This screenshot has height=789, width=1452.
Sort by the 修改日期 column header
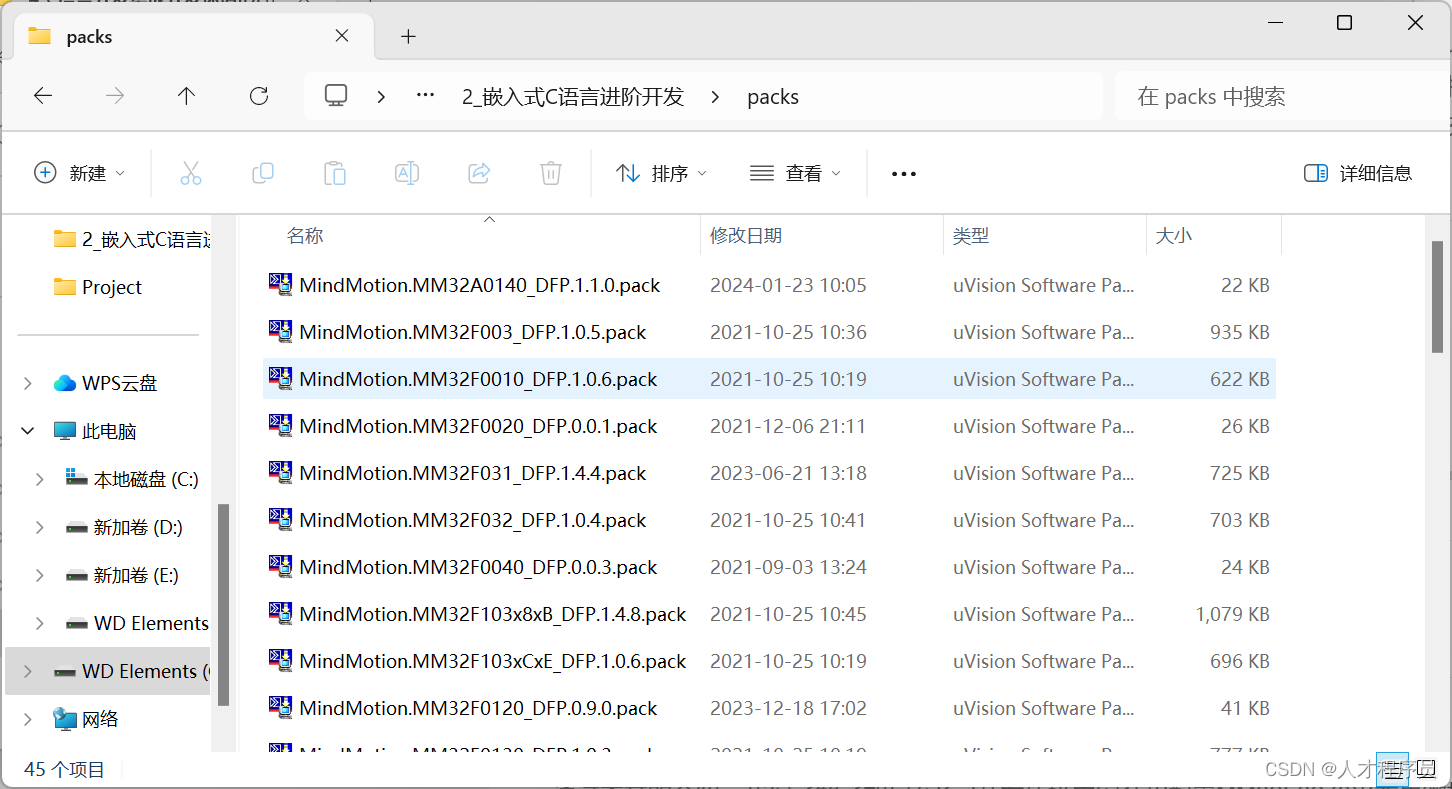tap(746, 236)
